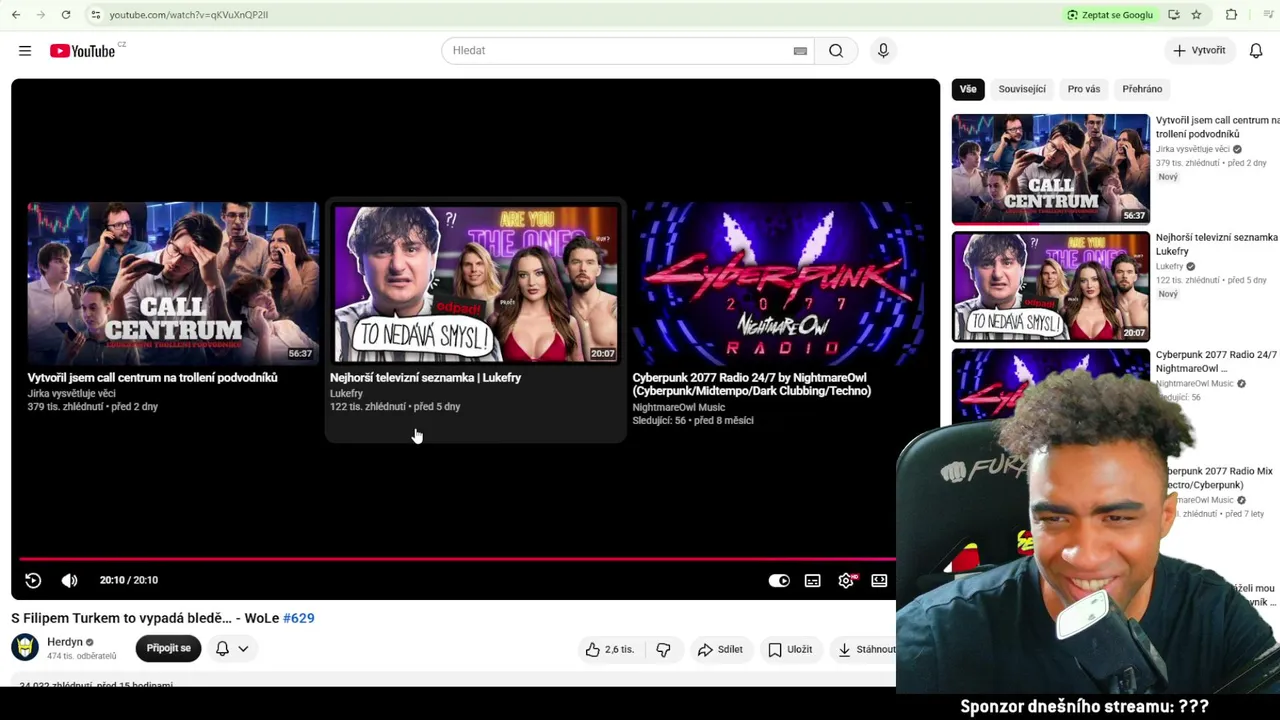Expand the notification bell dropdown for Herdyn

click(x=232, y=648)
